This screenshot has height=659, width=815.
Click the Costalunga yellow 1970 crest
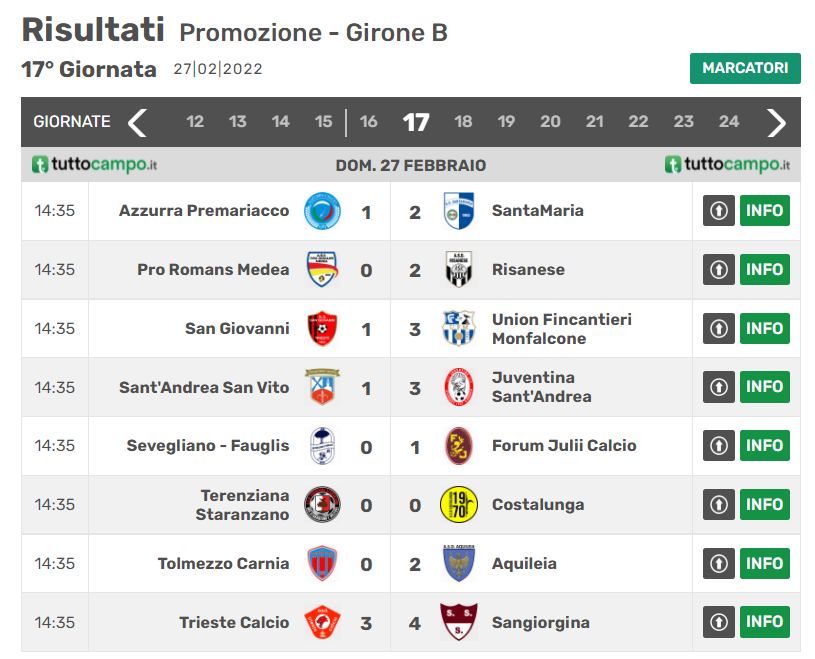(x=459, y=505)
